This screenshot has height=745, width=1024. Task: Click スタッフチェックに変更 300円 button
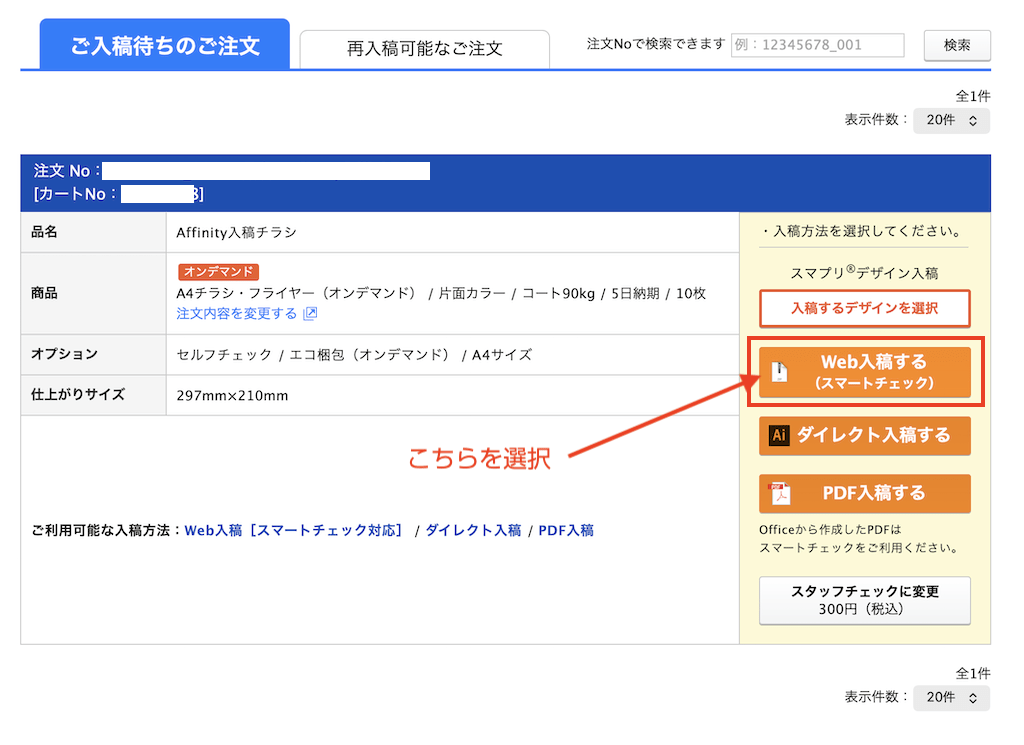click(864, 600)
